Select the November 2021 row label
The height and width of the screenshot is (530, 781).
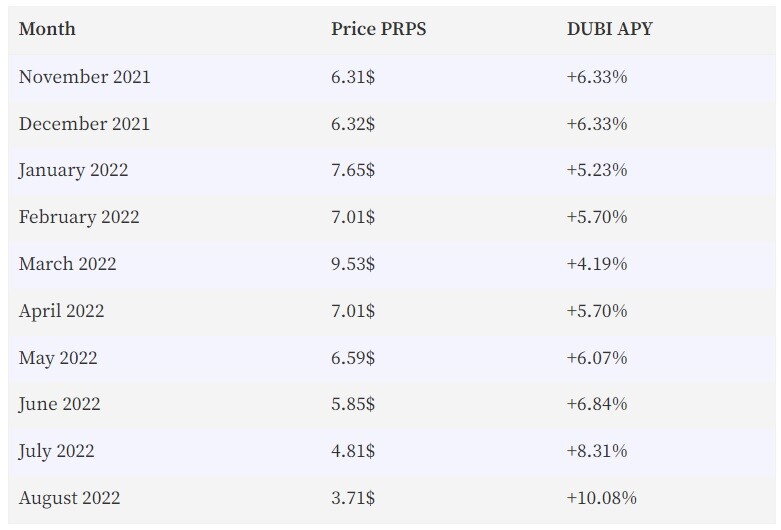[x=85, y=77]
